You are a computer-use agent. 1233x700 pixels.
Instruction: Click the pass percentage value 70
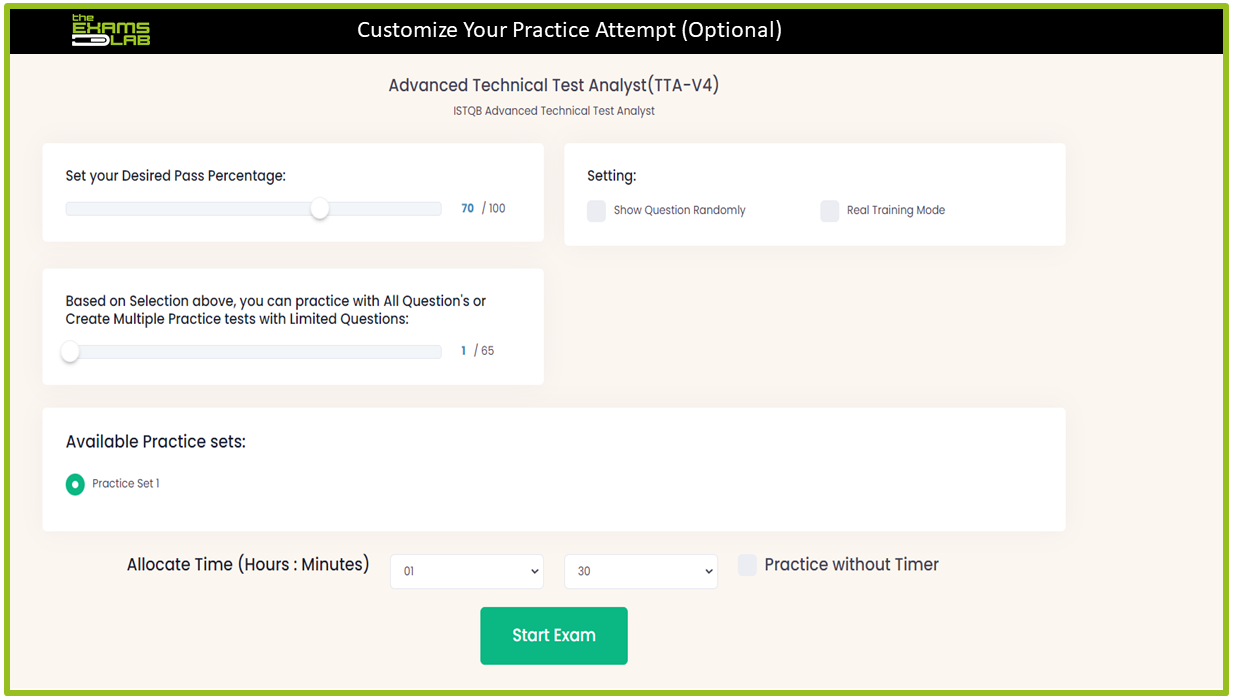467,209
